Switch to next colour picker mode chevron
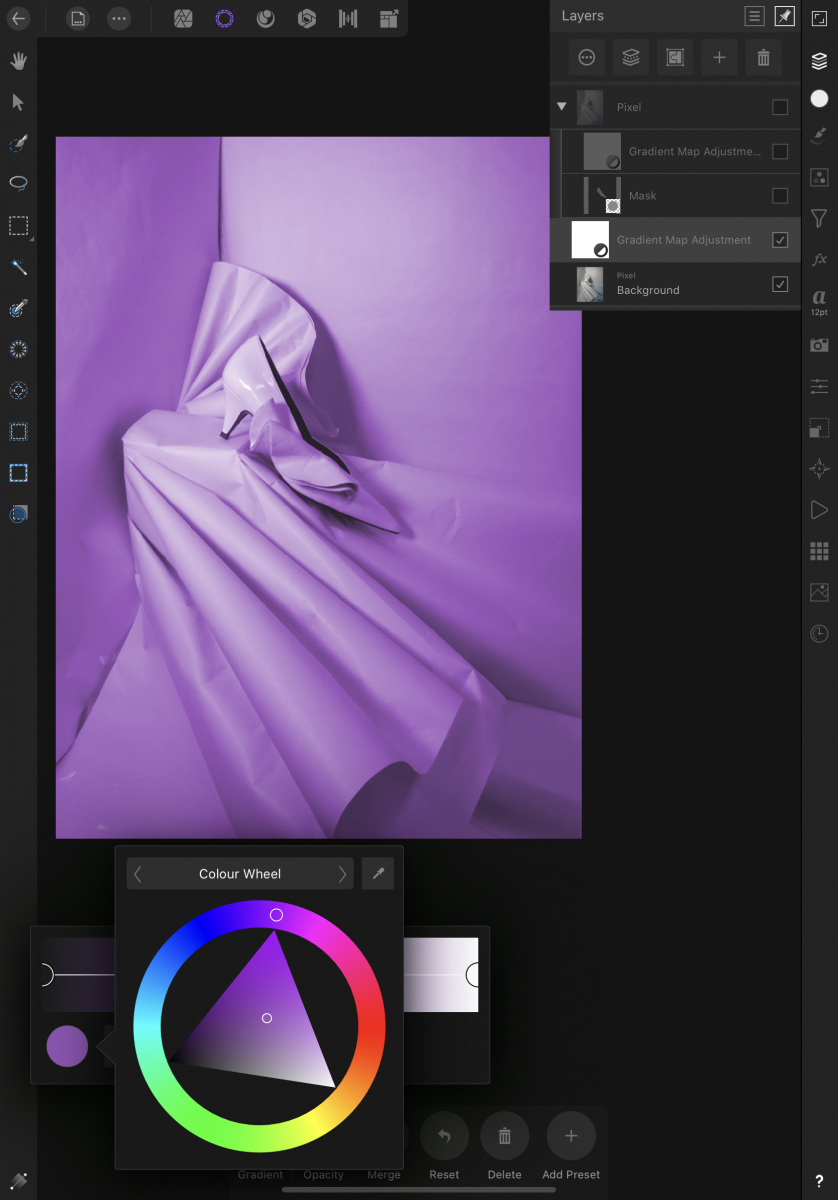The width and height of the screenshot is (838, 1200). click(x=342, y=874)
